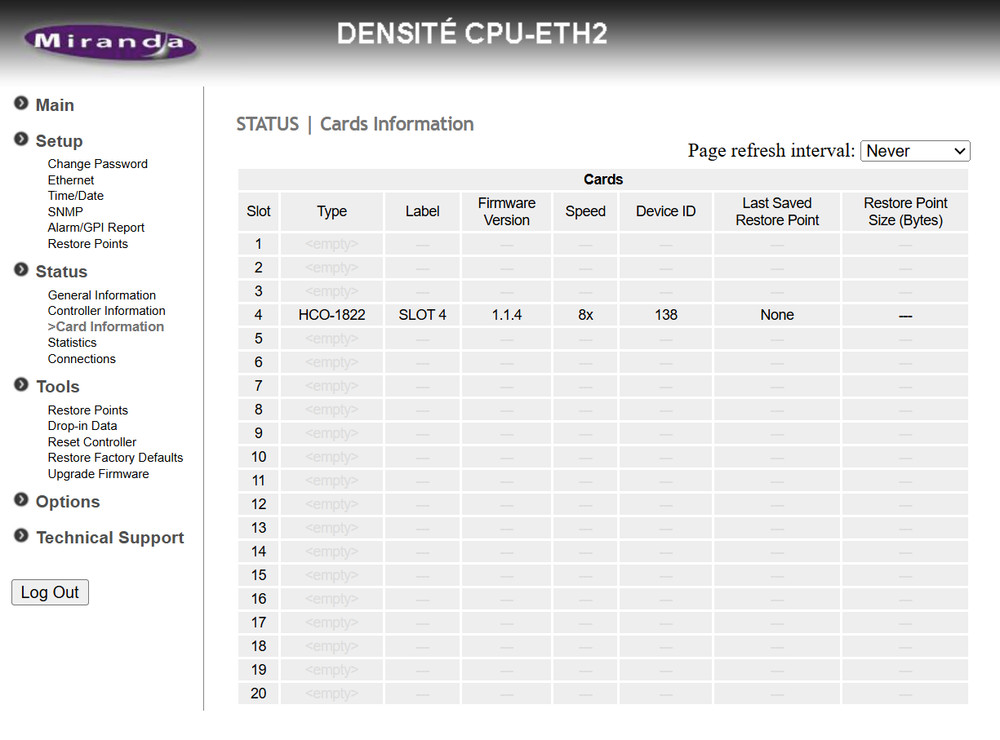Open the Connections status page

(x=81, y=359)
